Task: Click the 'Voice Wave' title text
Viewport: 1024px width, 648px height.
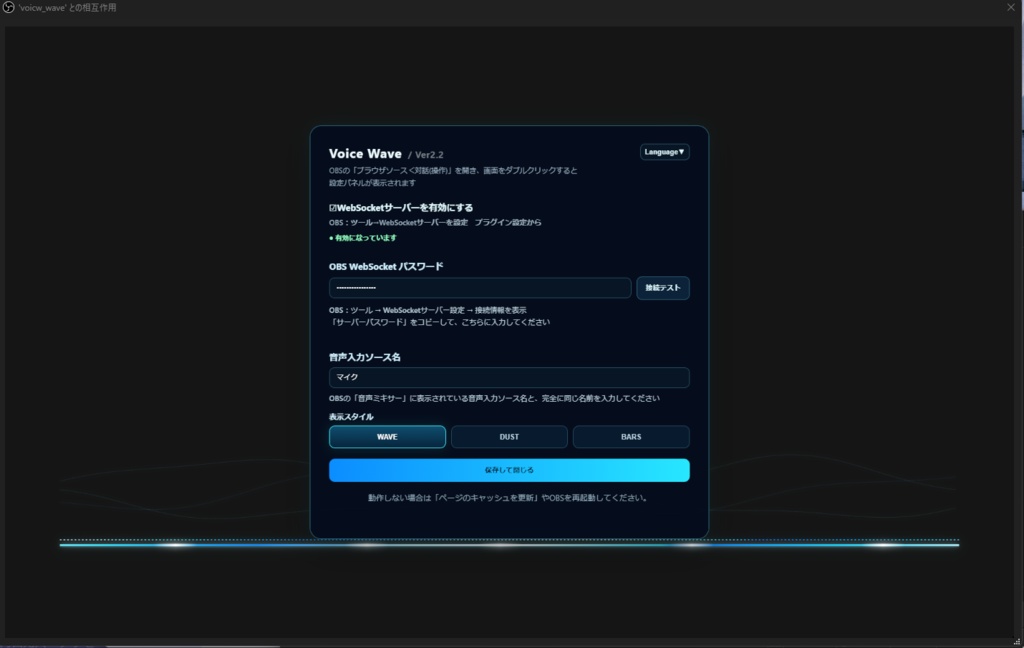Action: [365, 154]
